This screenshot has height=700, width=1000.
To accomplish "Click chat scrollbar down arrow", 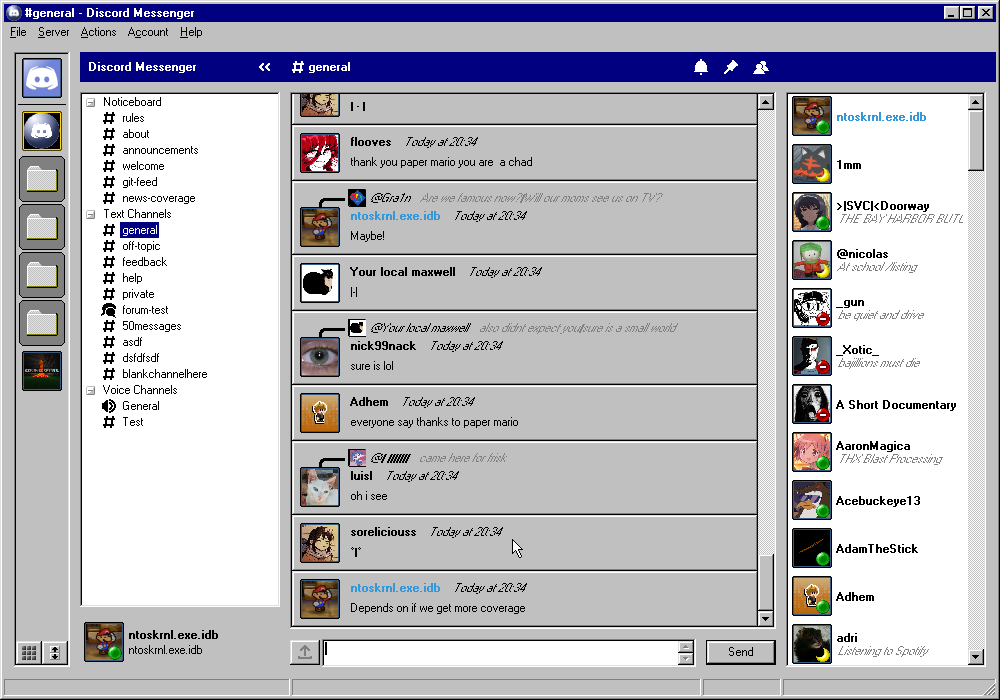I will click(766, 618).
